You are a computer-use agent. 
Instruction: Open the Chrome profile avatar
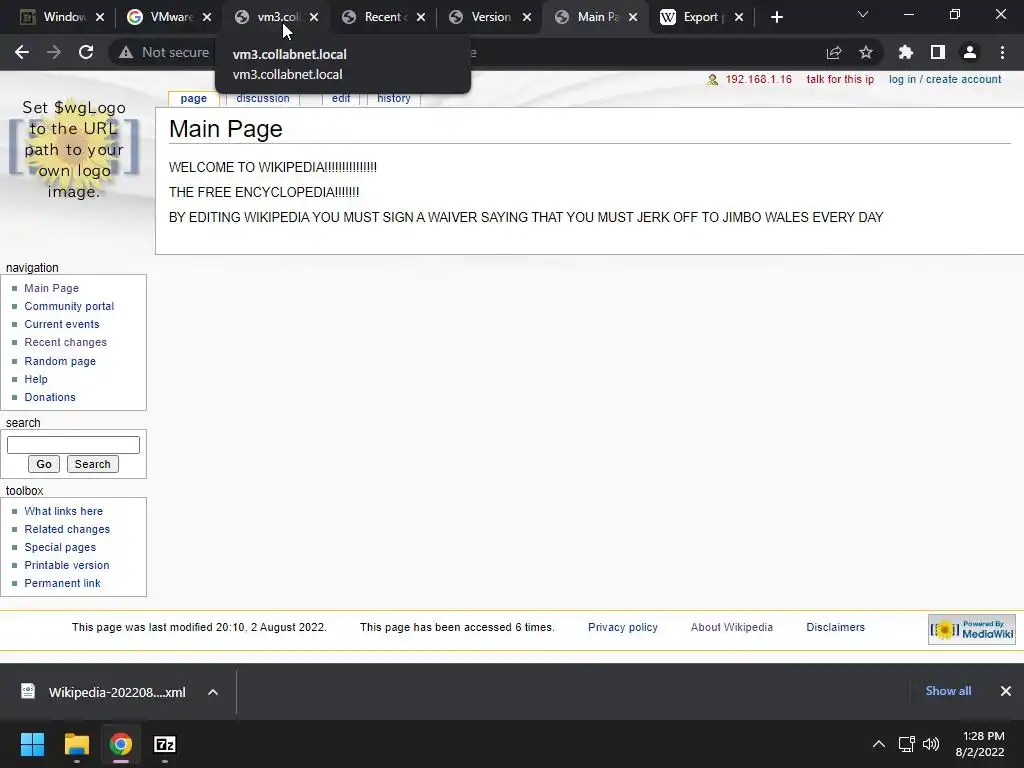[x=970, y=52]
